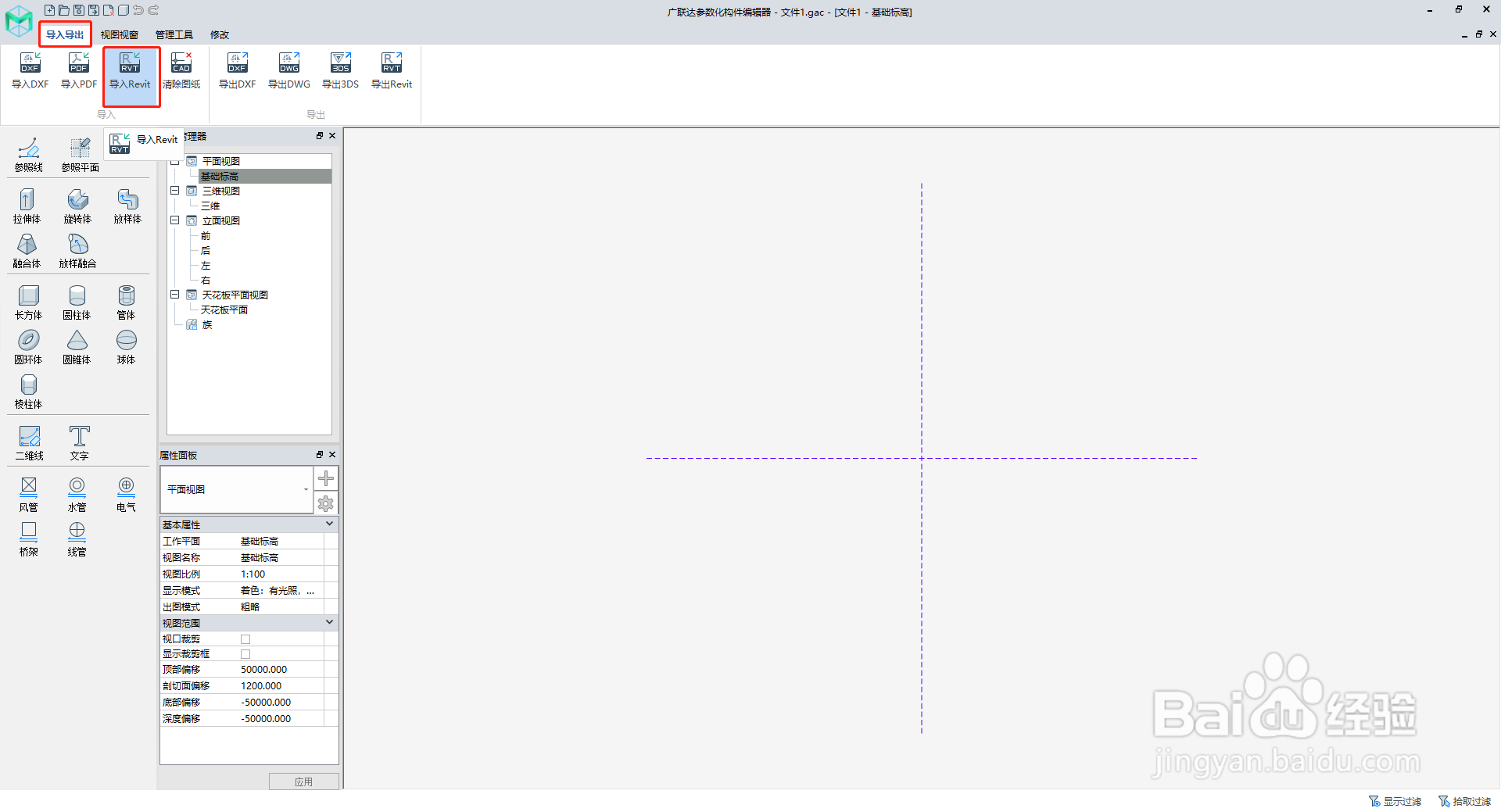Click the 导出DWG icon

[289, 63]
